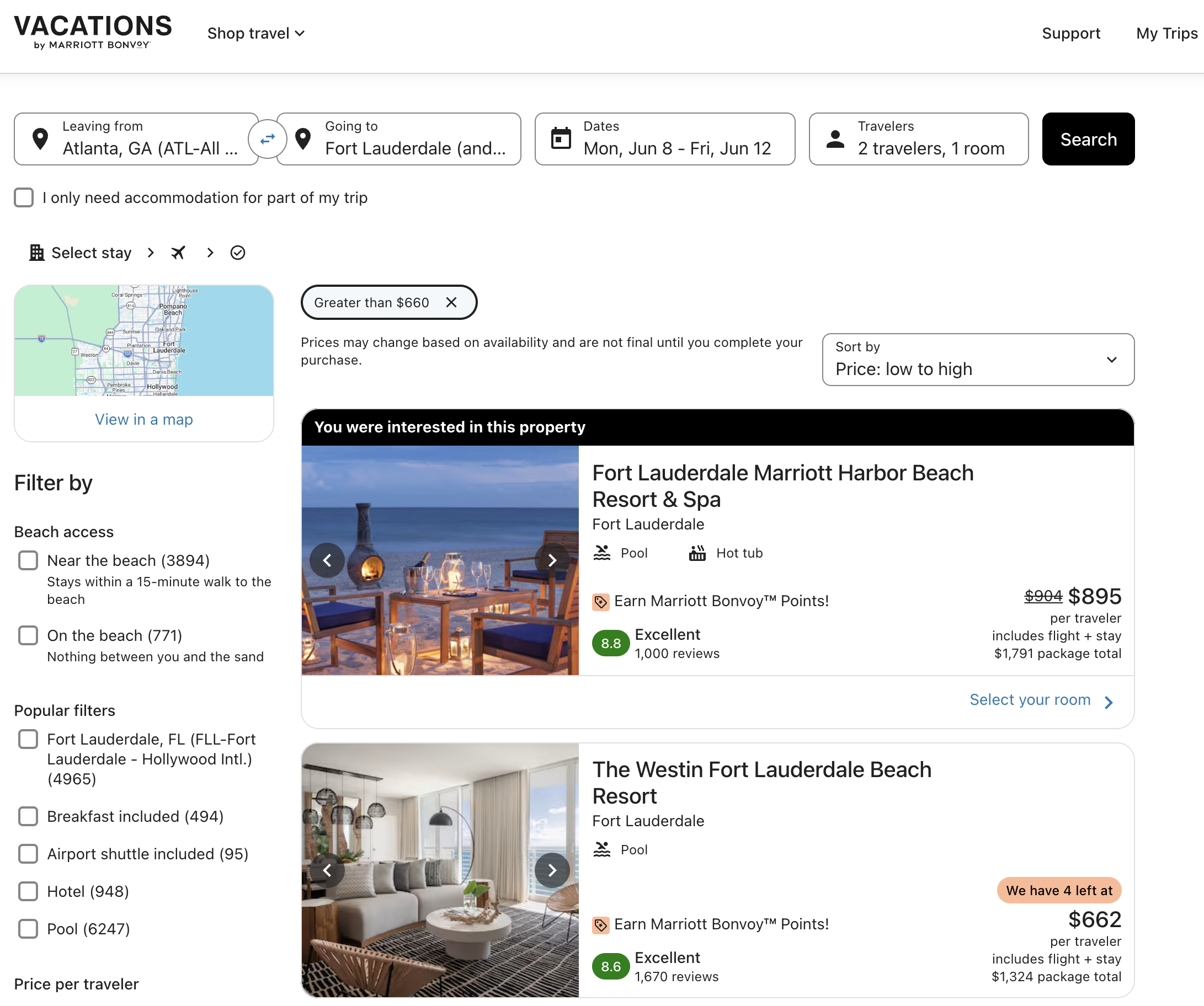
Task: Click the calendar icon in Dates field
Action: (561, 138)
